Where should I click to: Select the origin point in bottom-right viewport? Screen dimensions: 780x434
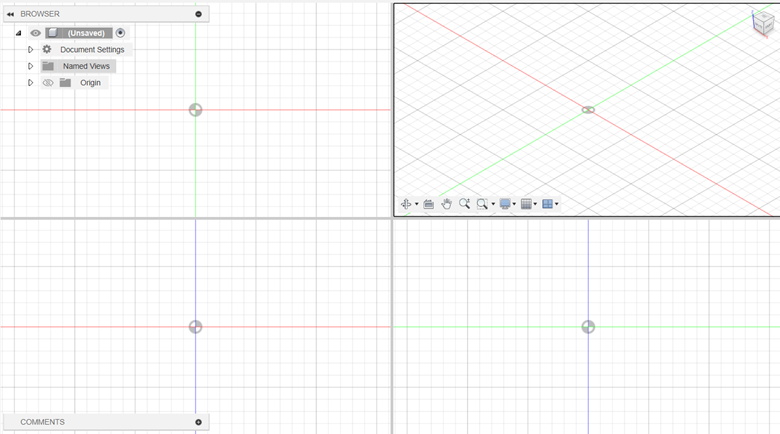[x=588, y=327]
